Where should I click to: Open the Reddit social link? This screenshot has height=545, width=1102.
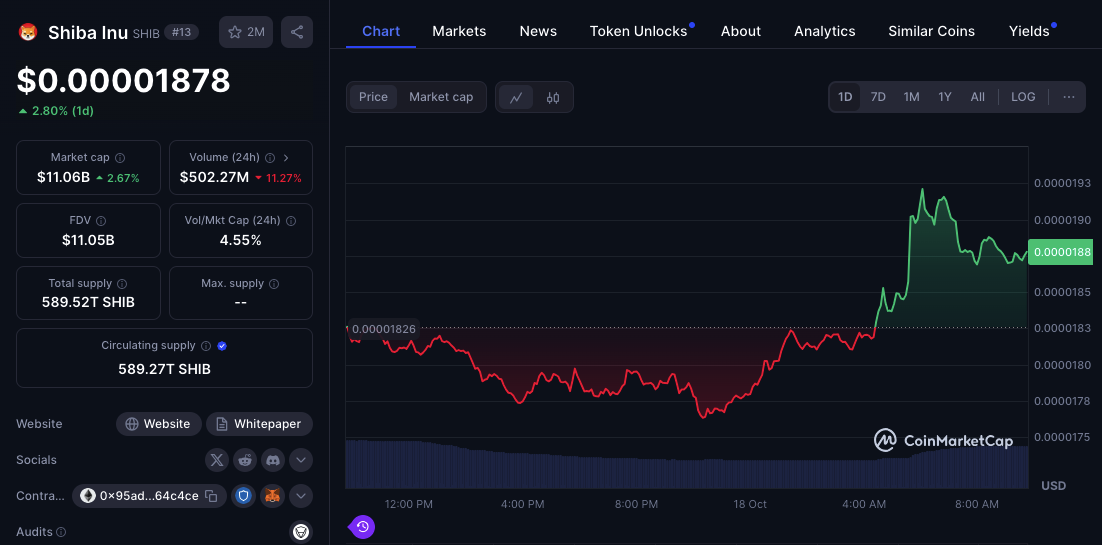[x=245, y=460]
